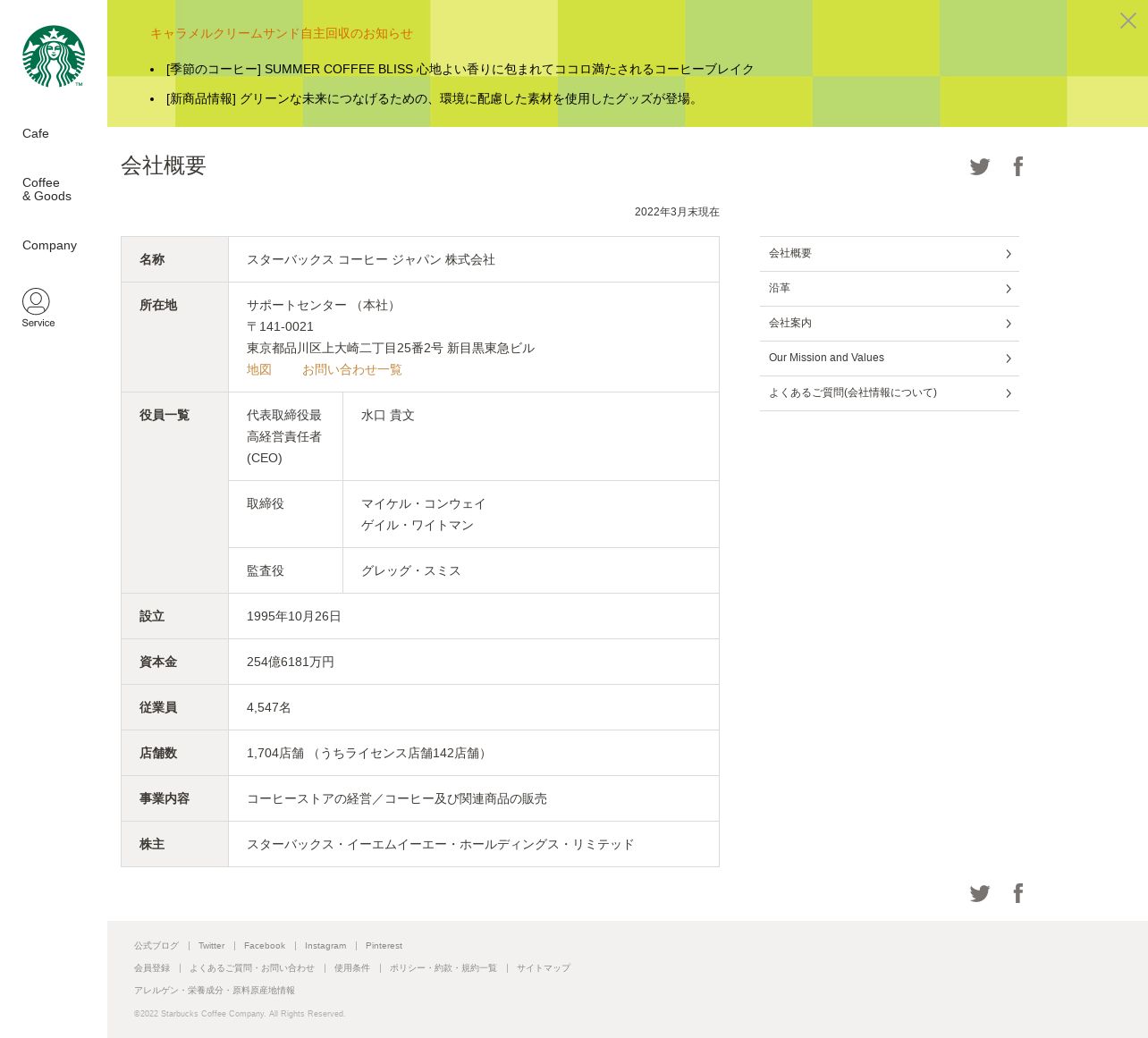The image size is (1148, 1038).
Task: Share on Twitter via top bird icon
Action: click(x=980, y=166)
